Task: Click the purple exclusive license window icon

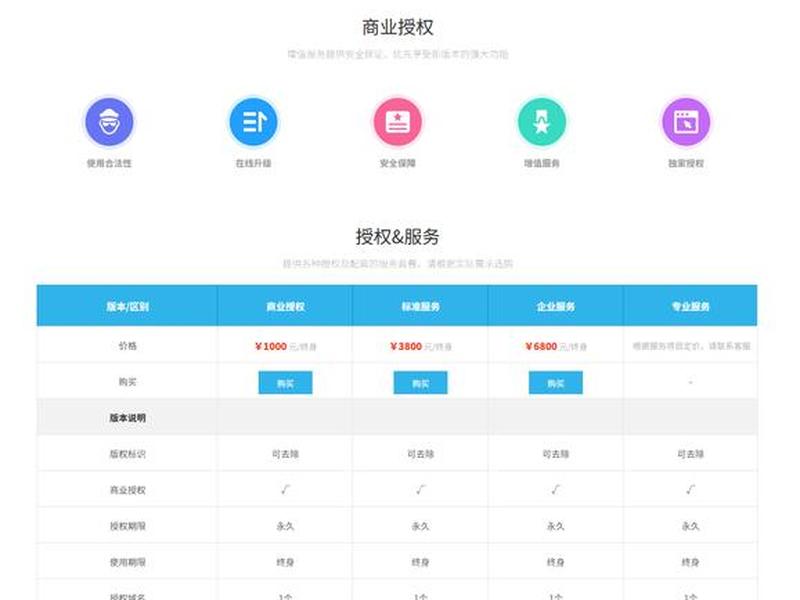Action: tap(686, 122)
